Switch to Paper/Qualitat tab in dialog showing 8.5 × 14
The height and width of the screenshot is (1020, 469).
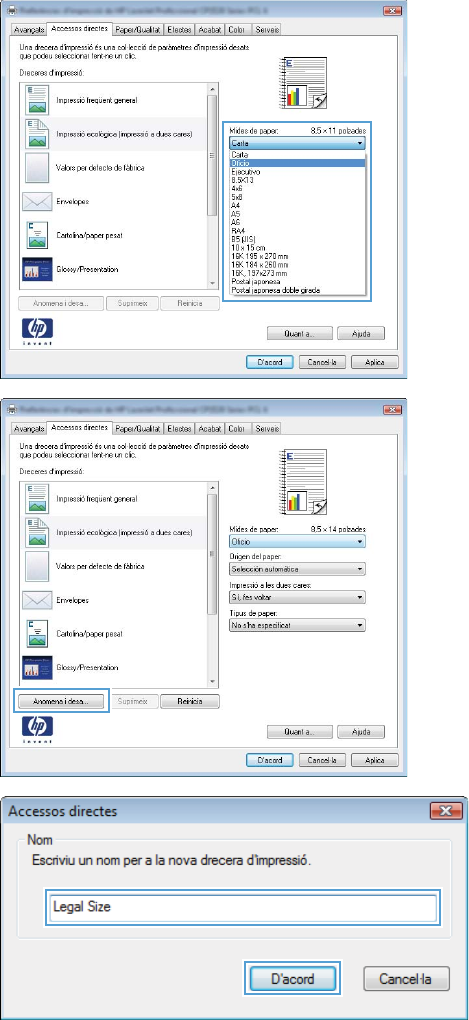pos(137,428)
